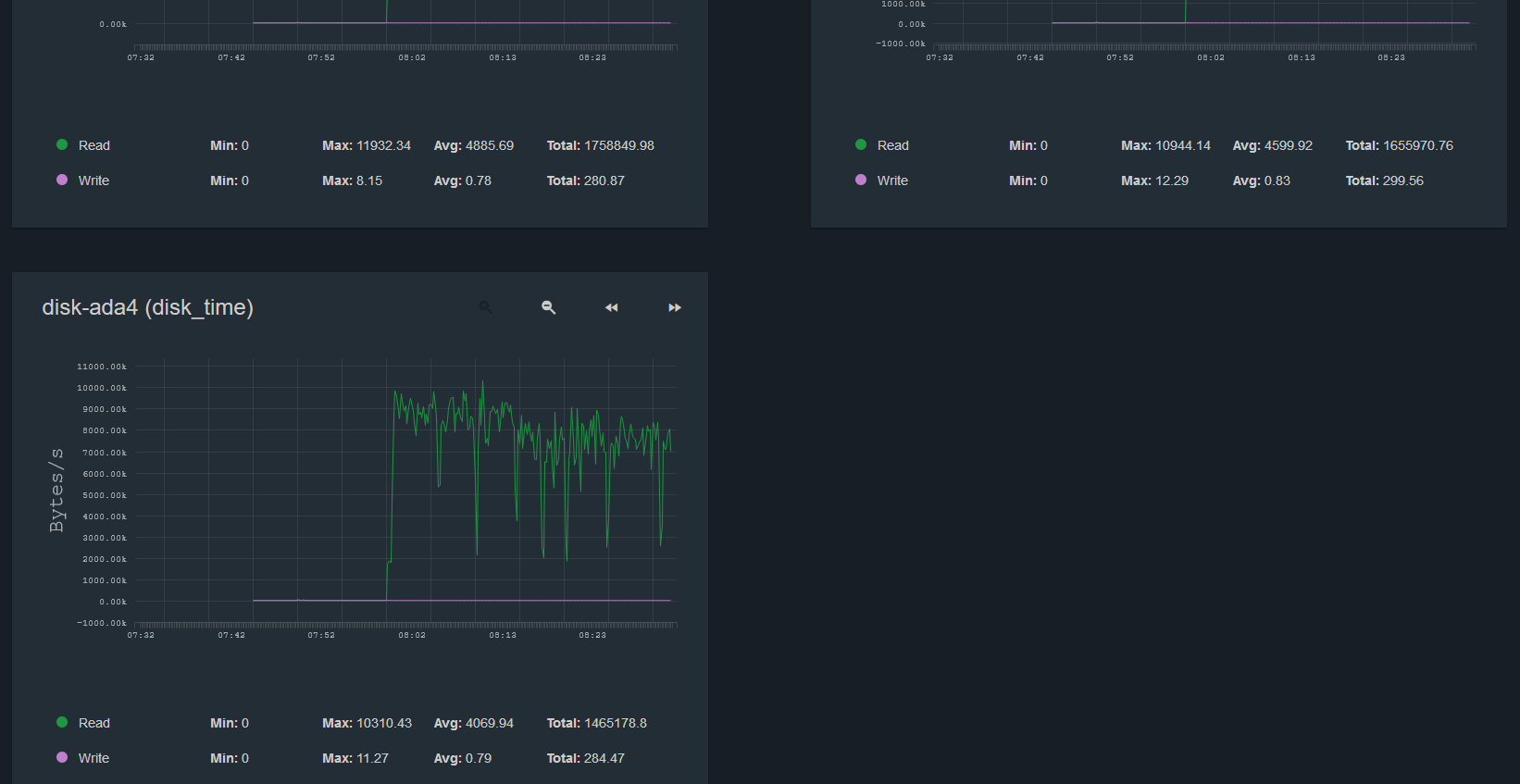Click green Read dot beside Max 10944.14 row

(x=861, y=144)
